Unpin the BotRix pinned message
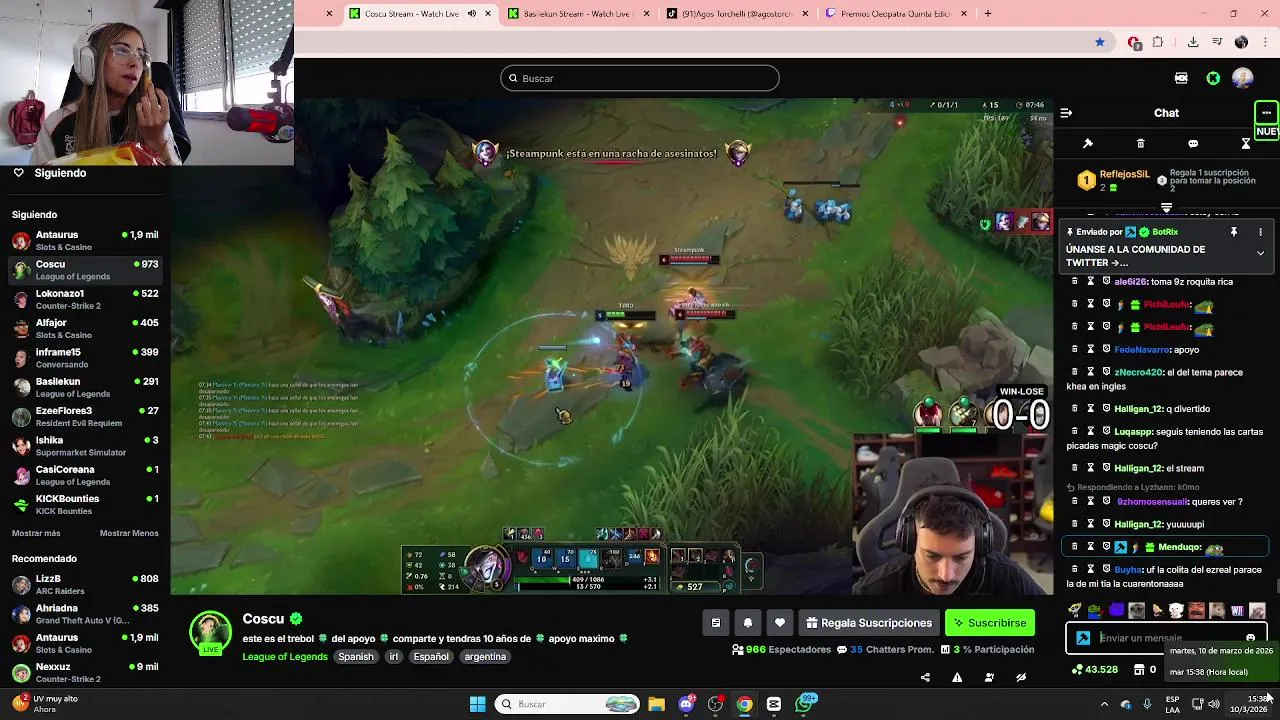Viewport: 1280px width, 720px height. click(x=1234, y=232)
